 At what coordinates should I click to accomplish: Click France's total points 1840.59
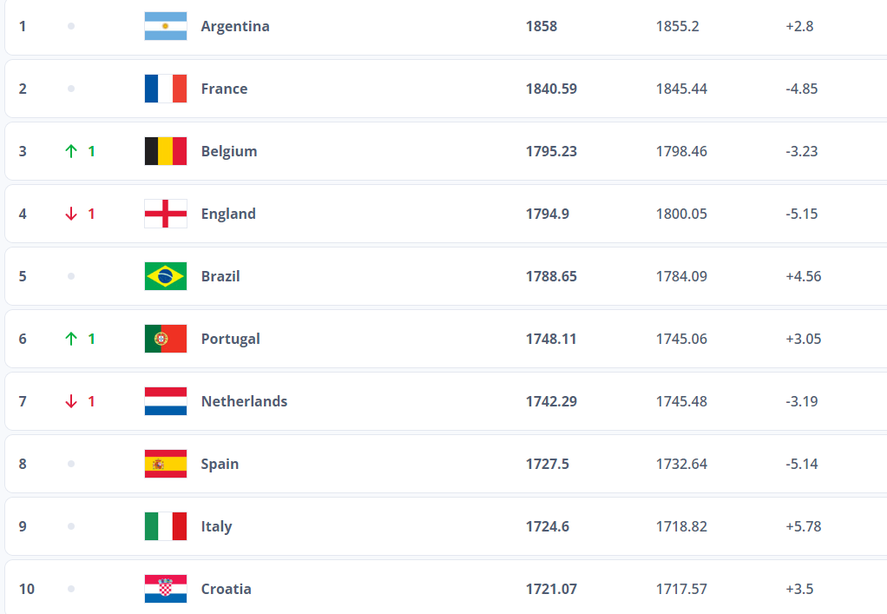tap(552, 89)
